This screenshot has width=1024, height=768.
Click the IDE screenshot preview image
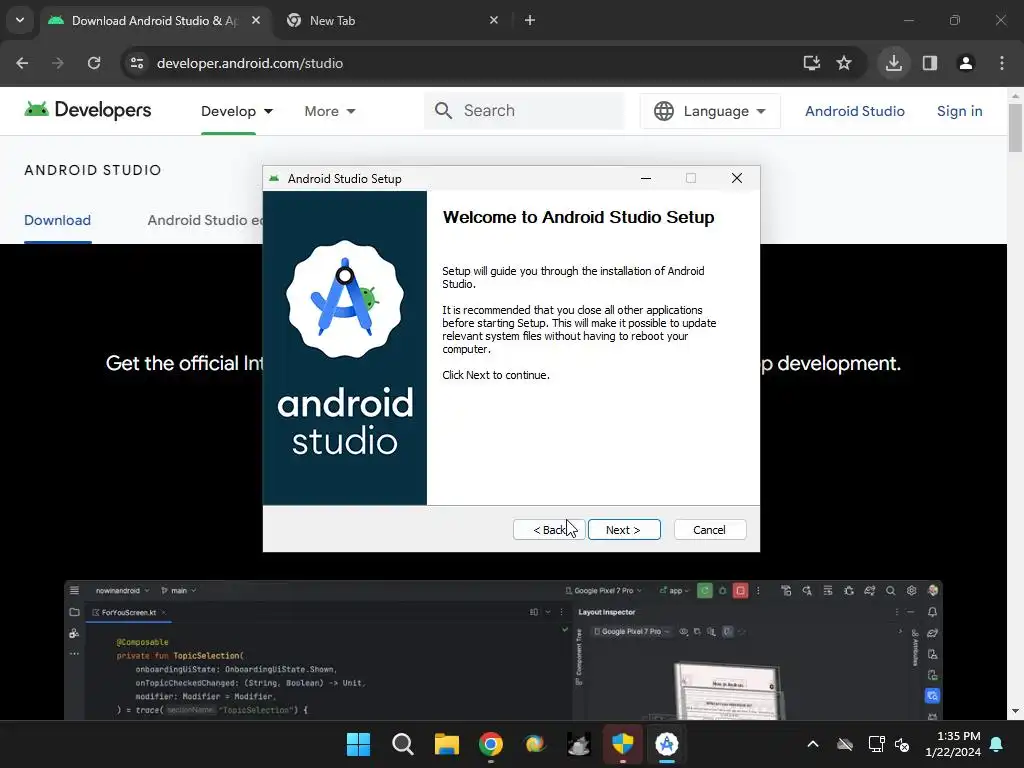[x=503, y=650]
